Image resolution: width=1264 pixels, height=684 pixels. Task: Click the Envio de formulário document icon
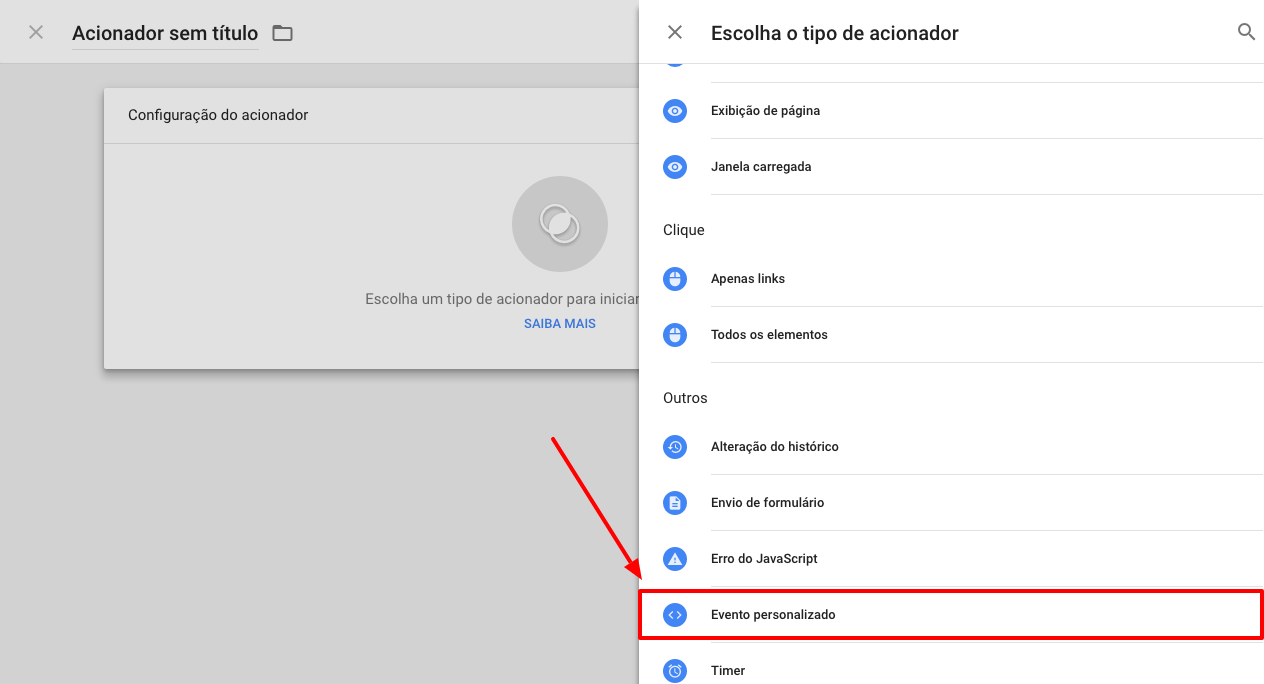[x=675, y=503]
